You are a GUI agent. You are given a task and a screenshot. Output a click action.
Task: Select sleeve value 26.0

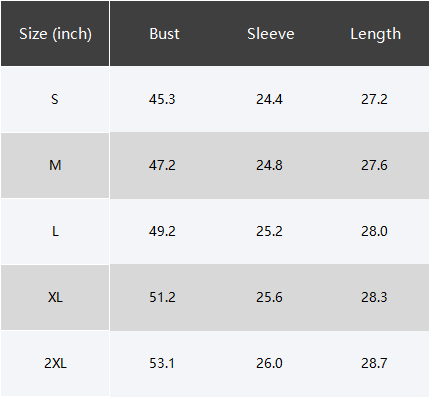point(269,363)
